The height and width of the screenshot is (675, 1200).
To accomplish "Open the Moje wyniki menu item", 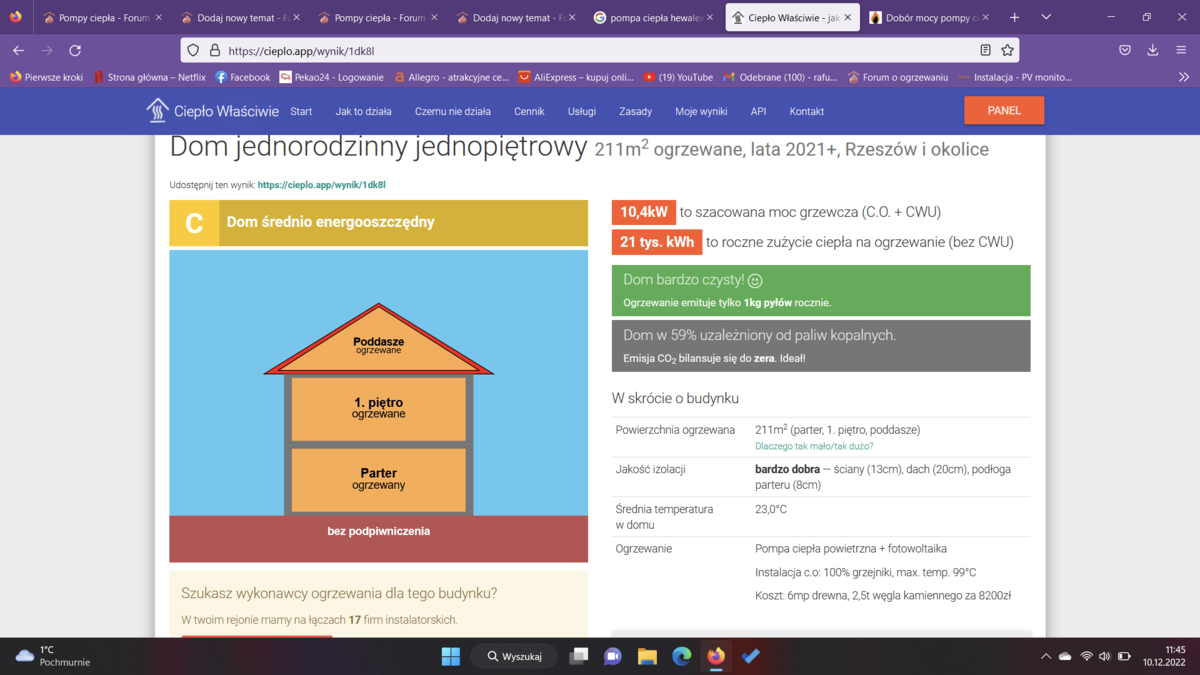I will 701,111.
